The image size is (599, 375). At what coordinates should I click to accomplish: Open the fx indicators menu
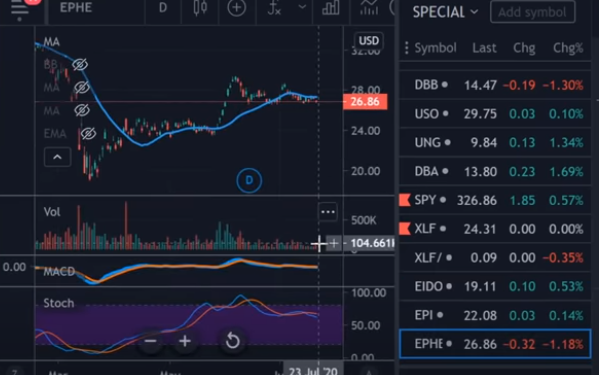274,8
